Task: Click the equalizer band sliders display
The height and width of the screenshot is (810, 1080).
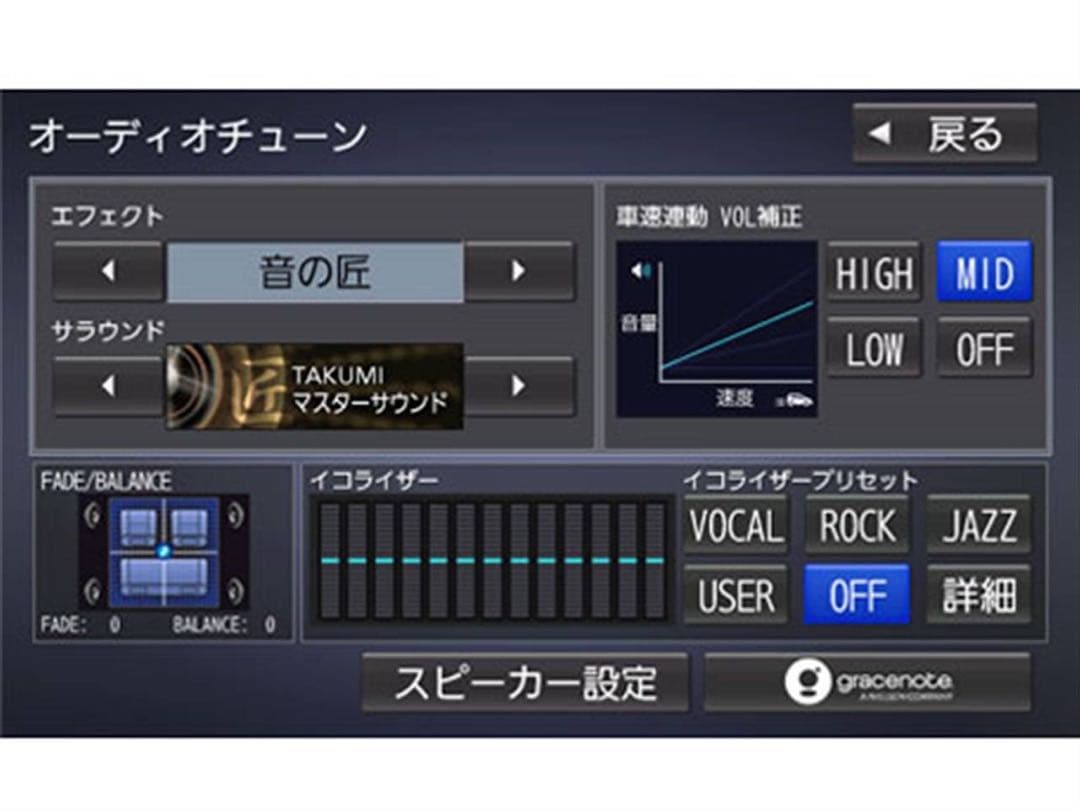Action: [490, 561]
